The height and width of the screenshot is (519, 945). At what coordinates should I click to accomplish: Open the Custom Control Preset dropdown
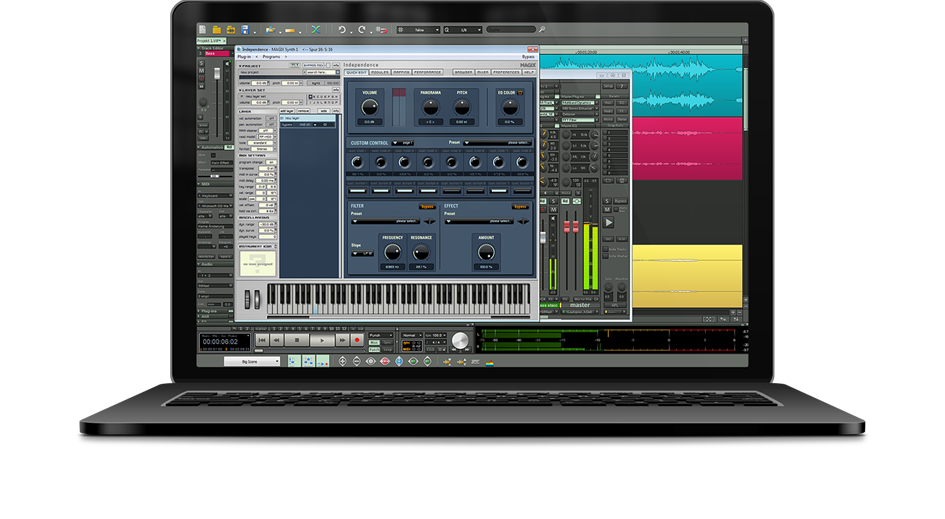[x=497, y=143]
